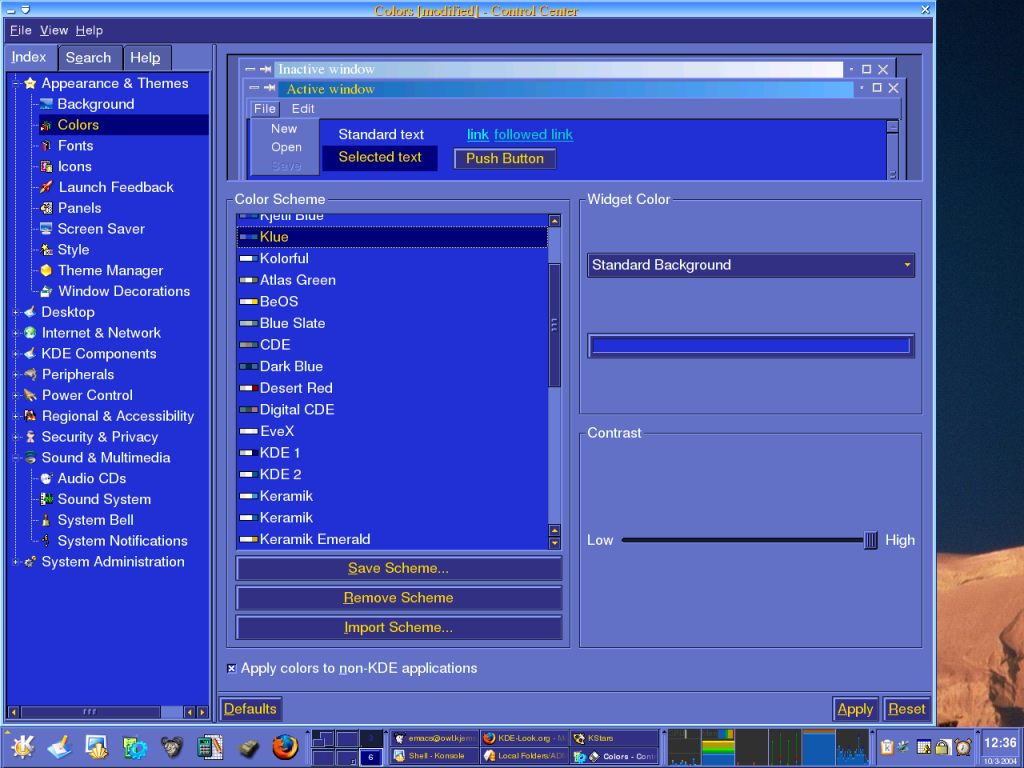1024x768 pixels.
Task: Expand the Internet & Network branch
Action: (x=16, y=333)
